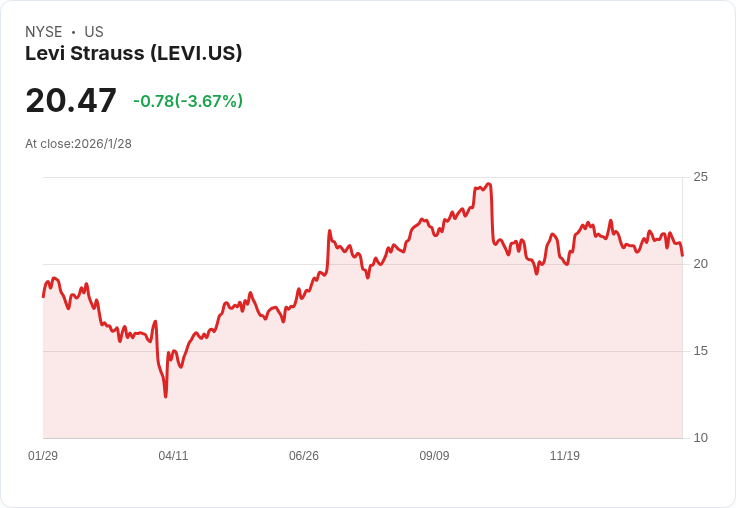Click the highest peak of the price line

[488, 184]
